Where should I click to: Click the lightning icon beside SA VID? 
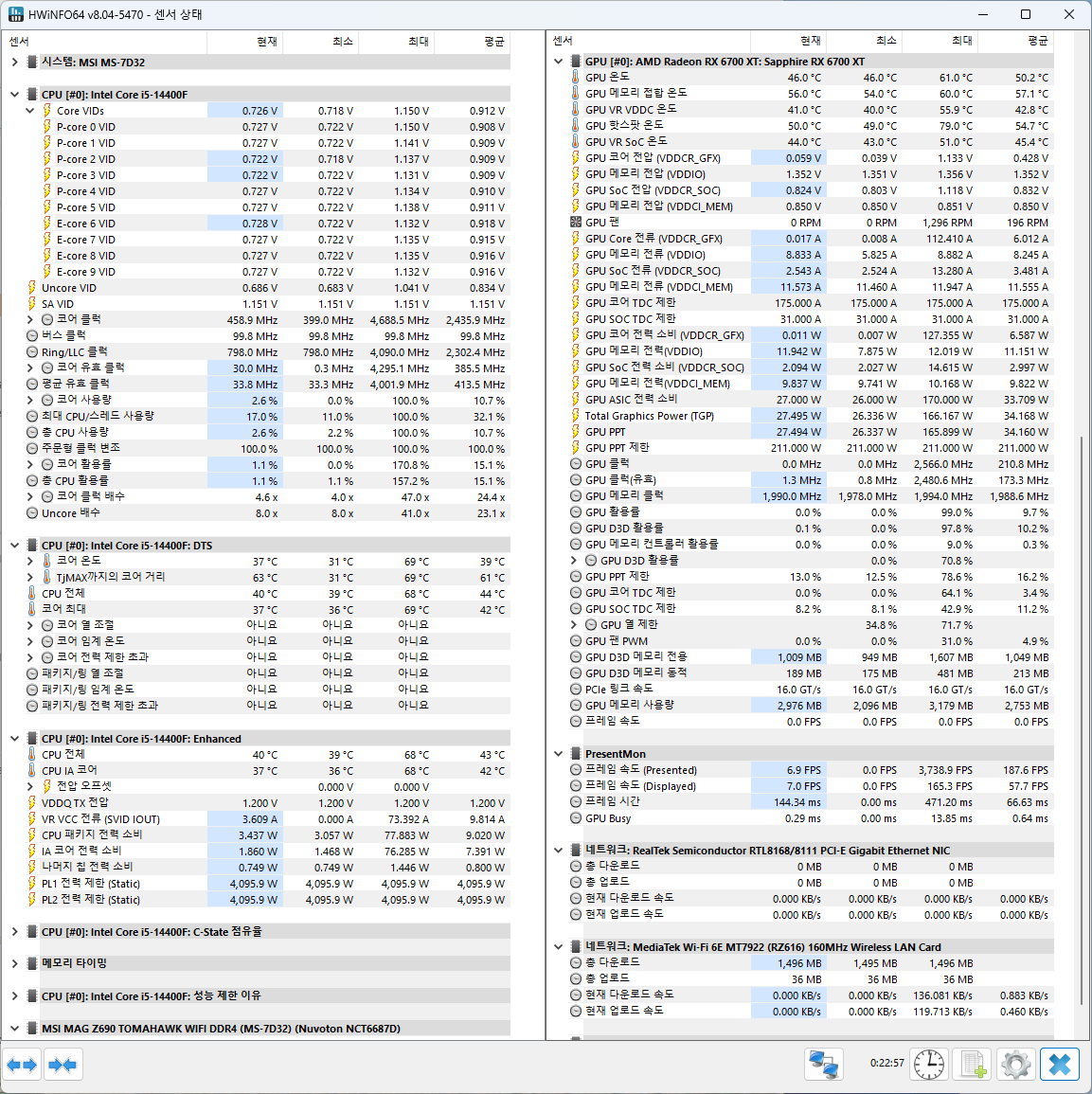(x=31, y=303)
